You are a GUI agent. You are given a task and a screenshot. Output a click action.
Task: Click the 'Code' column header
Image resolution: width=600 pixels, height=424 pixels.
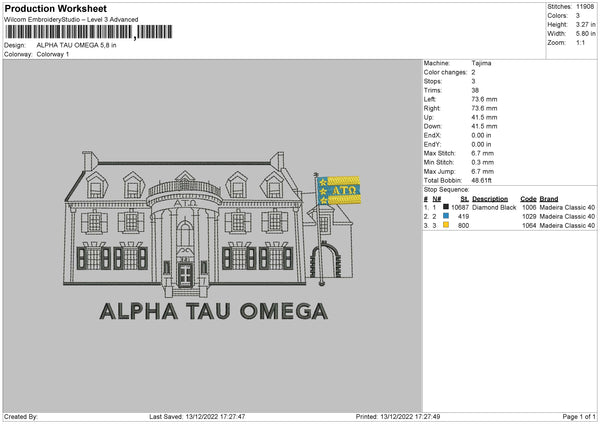point(528,199)
